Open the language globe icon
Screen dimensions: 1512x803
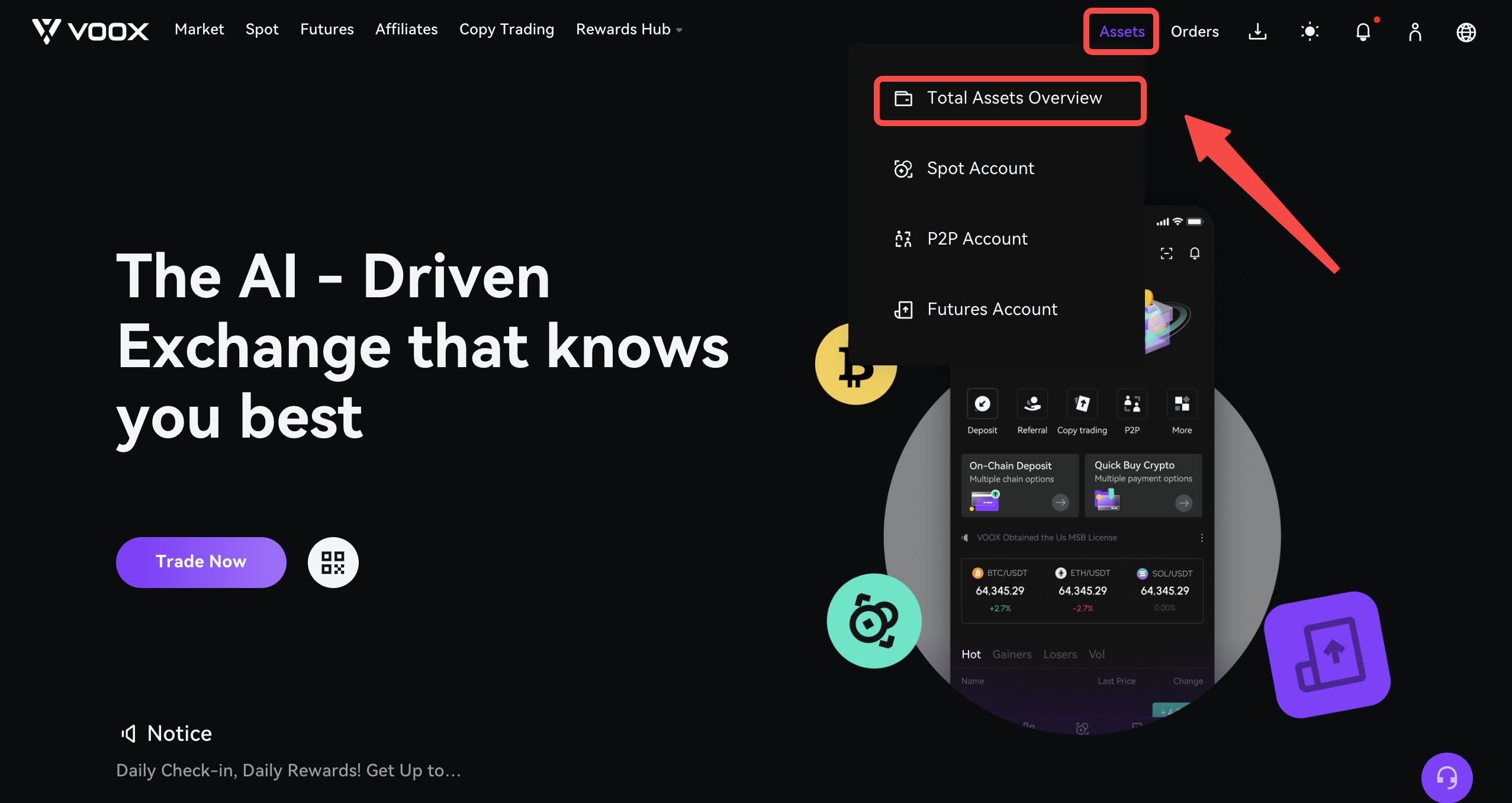[x=1466, y=32]
